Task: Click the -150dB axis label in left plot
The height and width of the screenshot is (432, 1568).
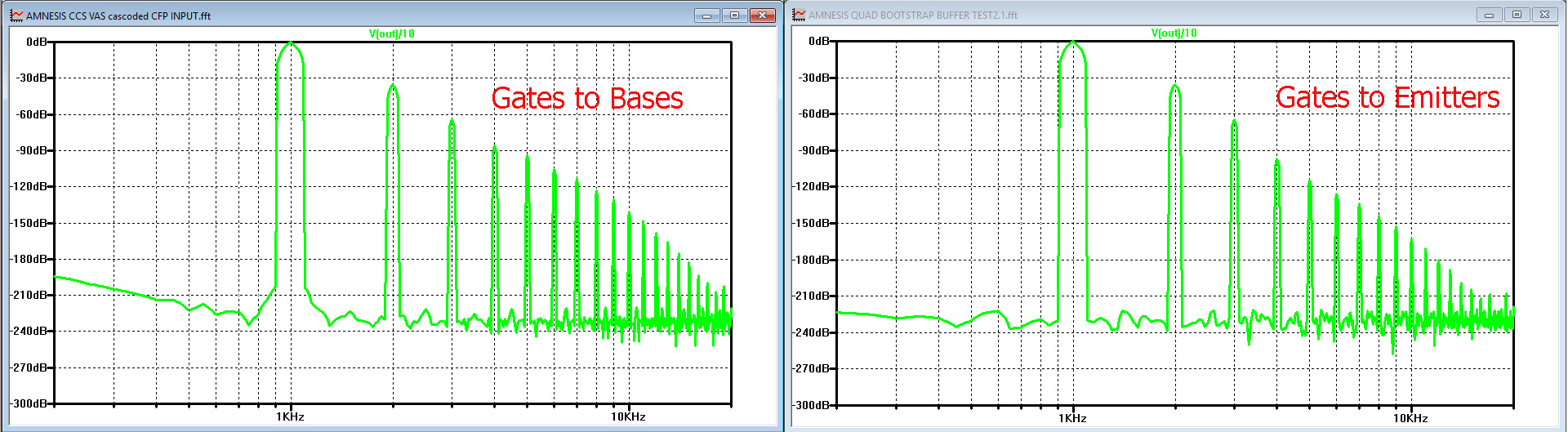Action: point(29,223)
